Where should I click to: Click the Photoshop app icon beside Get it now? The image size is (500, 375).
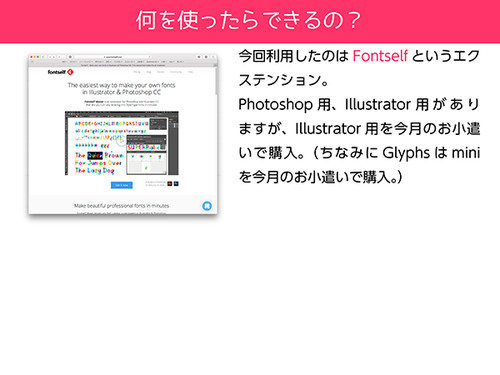tap(176, 184)
